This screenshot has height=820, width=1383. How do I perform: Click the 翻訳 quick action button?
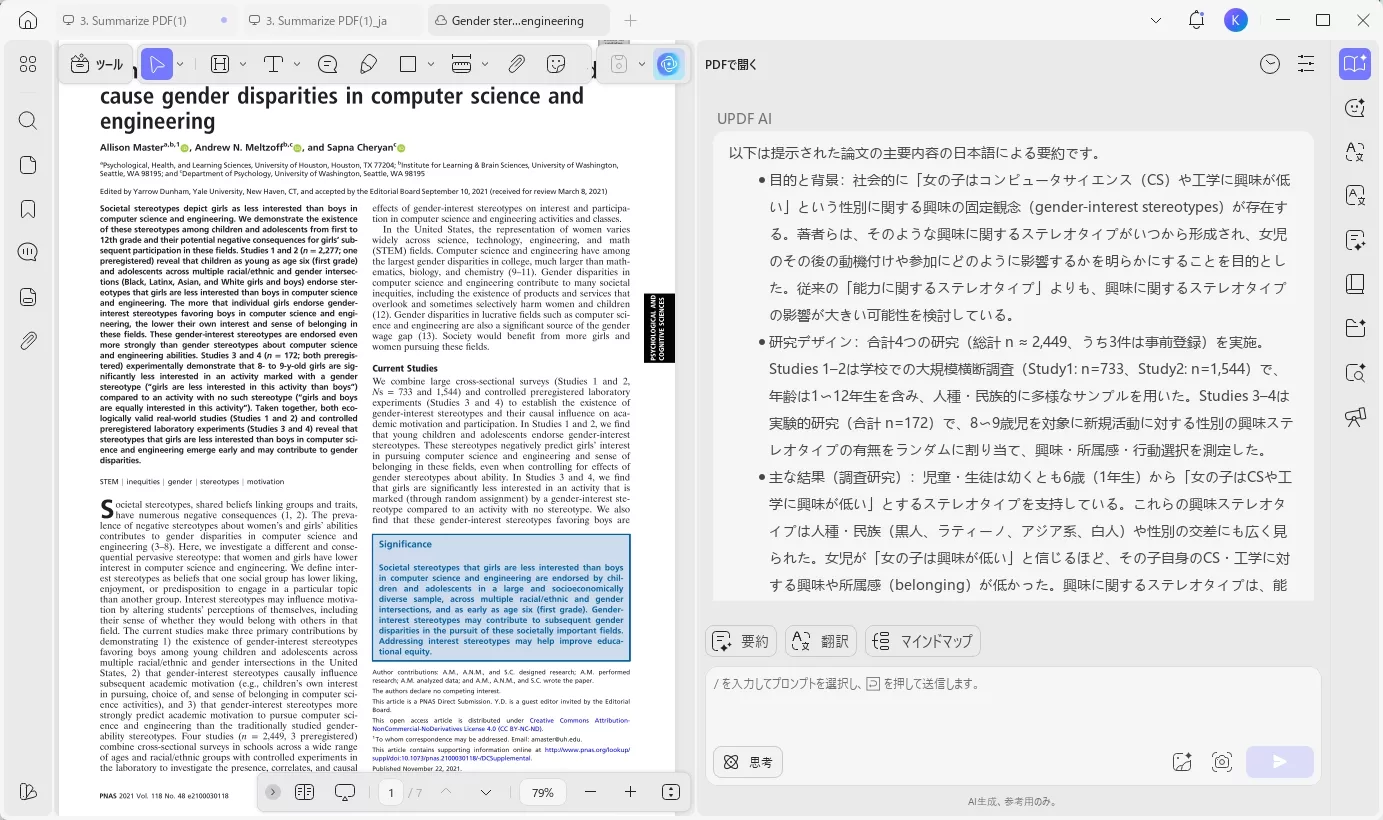[820, 641]
